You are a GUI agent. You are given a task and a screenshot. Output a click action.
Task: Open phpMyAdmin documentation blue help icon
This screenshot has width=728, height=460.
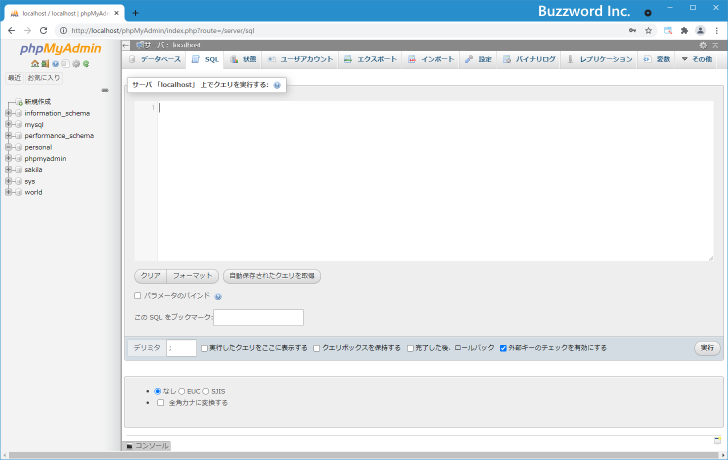click(x=55, y=64)
